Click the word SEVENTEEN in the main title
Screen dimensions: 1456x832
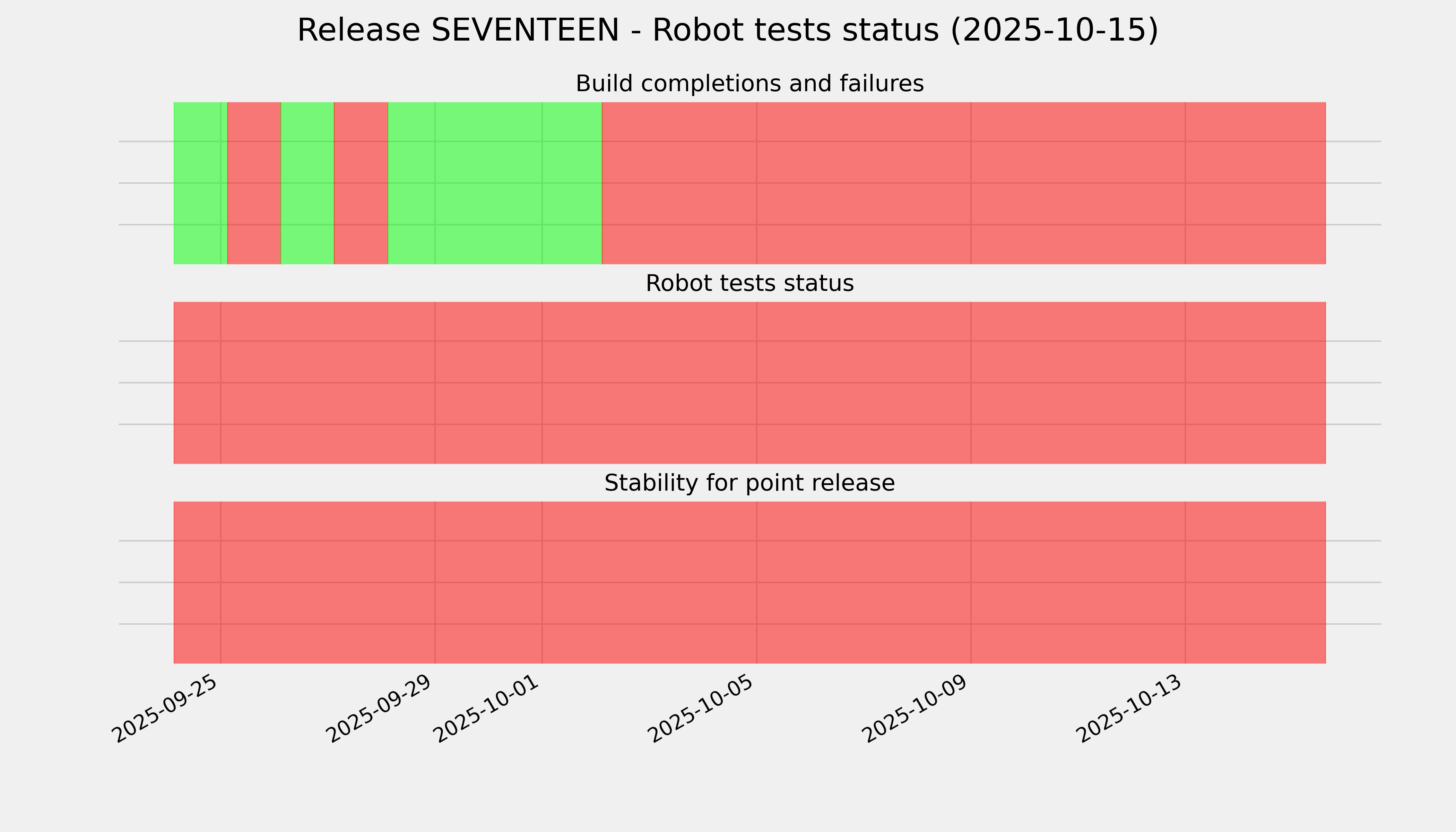click(525, 30)
